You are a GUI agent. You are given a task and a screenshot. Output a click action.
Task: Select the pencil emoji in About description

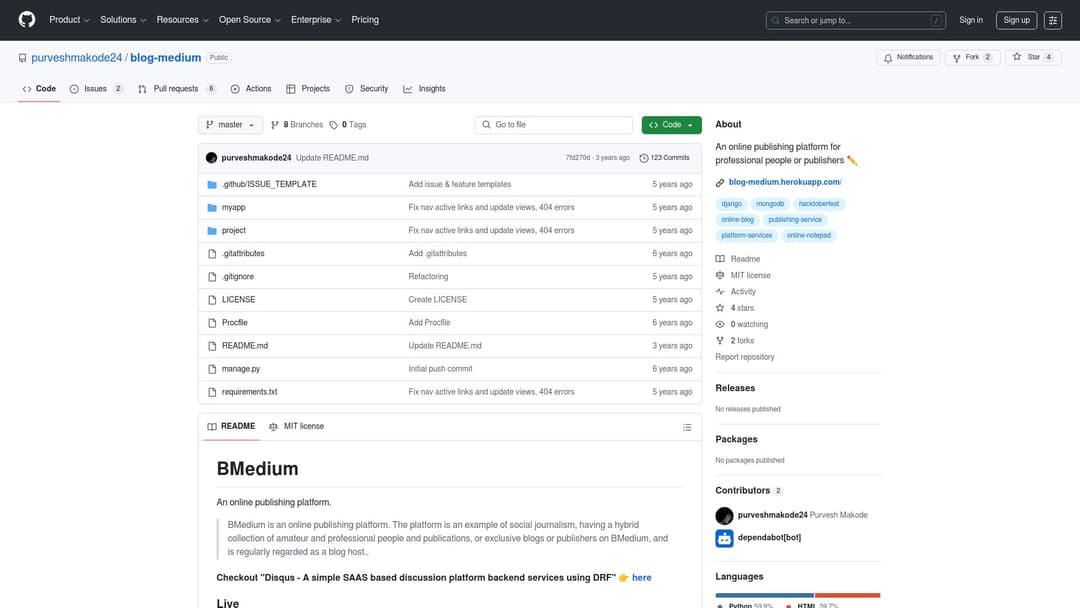tap(852, 160)
